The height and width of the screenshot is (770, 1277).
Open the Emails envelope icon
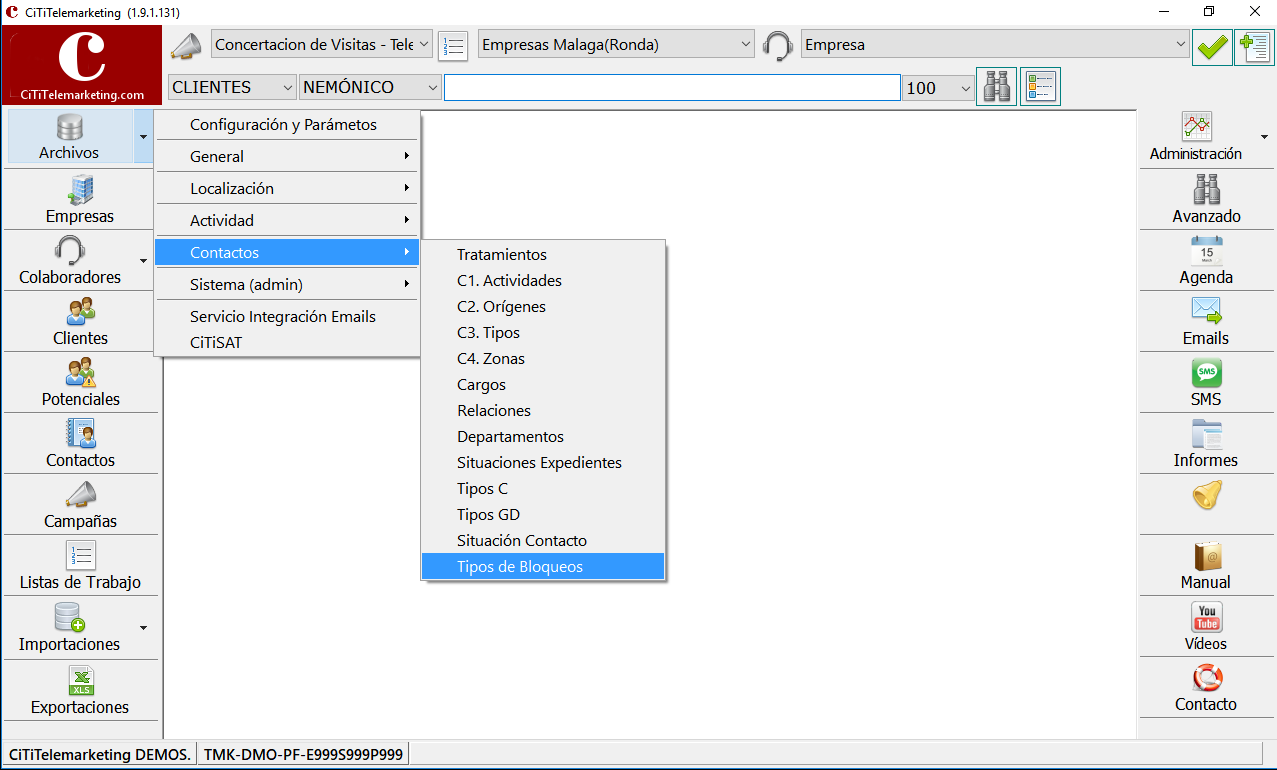[x=1206, y=311]
